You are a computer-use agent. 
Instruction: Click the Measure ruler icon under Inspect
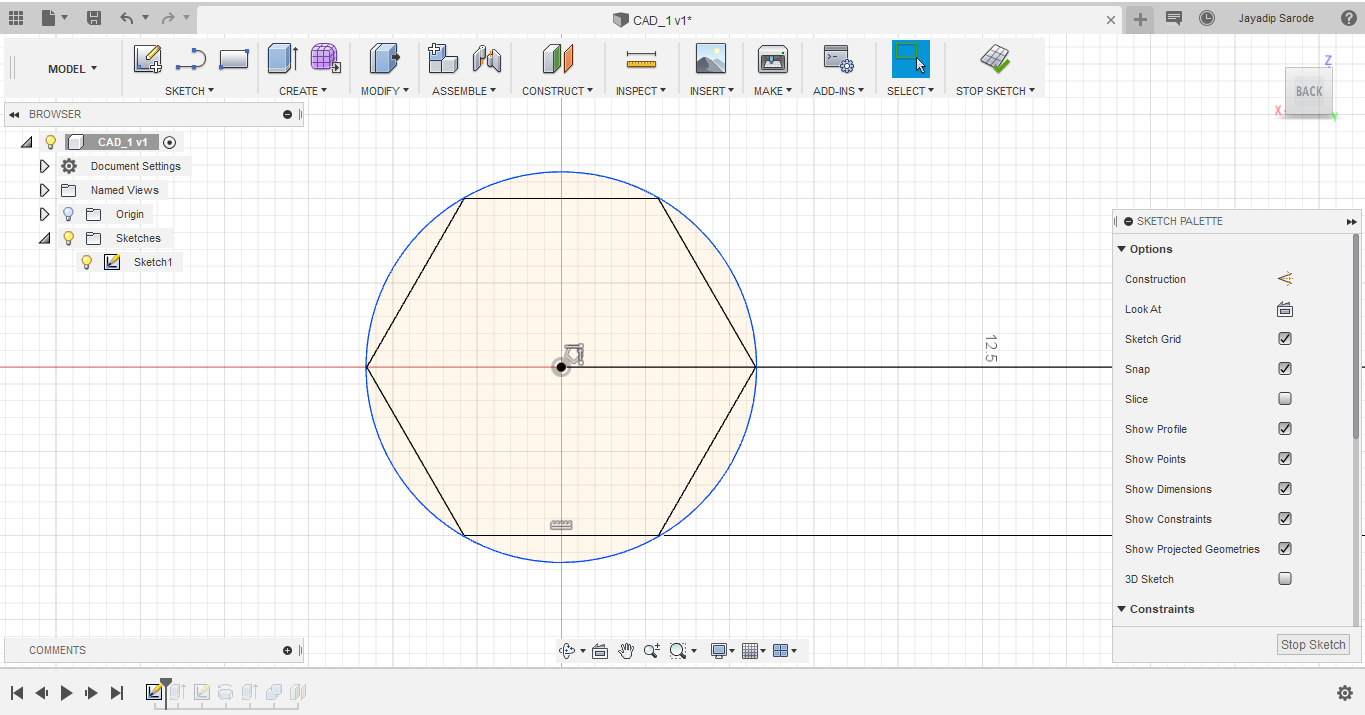click(641, 60)
